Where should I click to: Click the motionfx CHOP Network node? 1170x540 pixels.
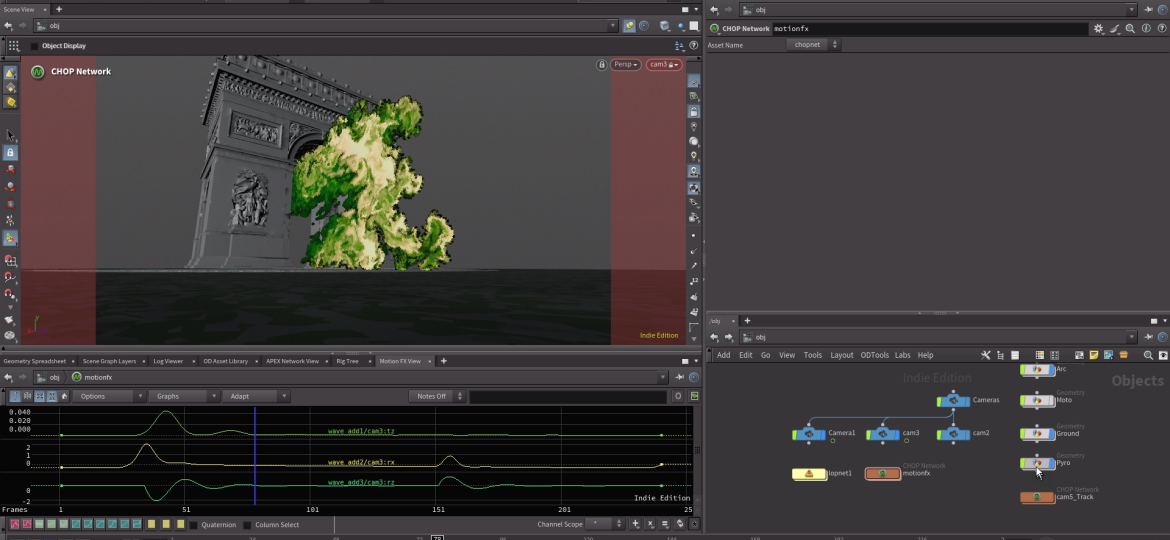coord(882,473)
